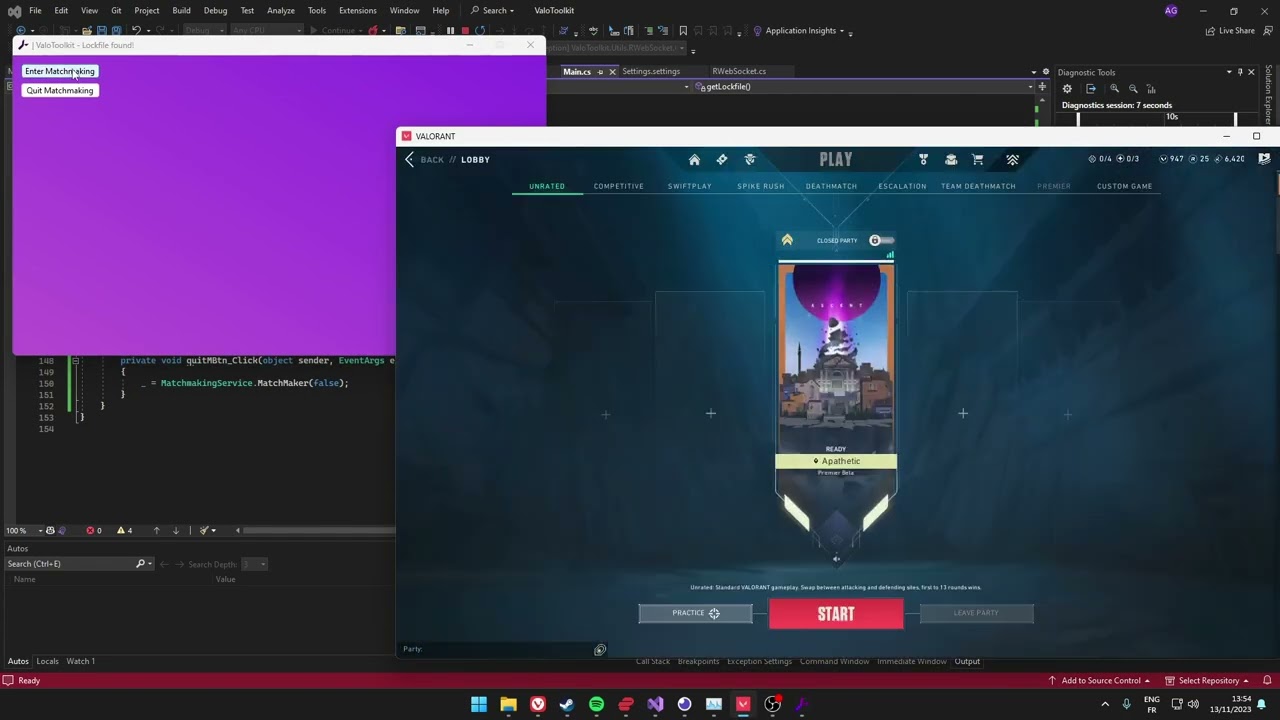Switch to RWebSocket.cs tab
This screenshot has height=720, width=1280.
pos(739,71)
